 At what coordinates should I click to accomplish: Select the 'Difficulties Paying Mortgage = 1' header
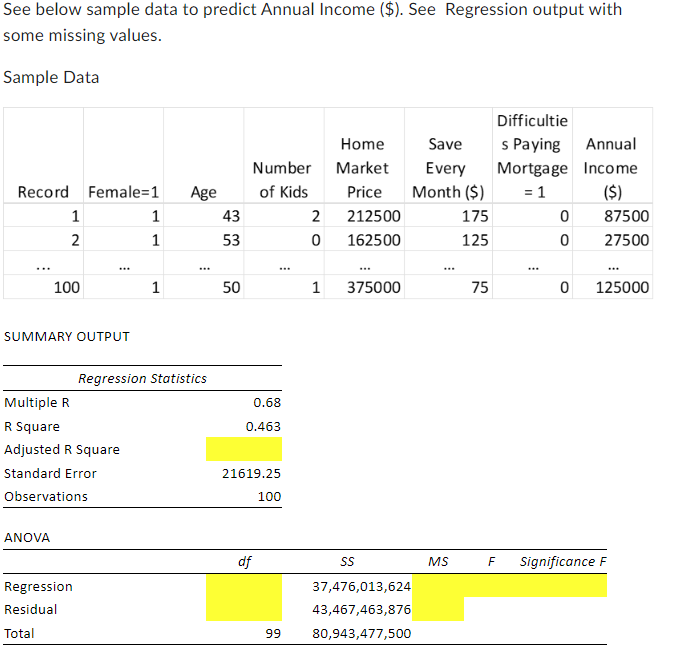[x=532, y=156]
